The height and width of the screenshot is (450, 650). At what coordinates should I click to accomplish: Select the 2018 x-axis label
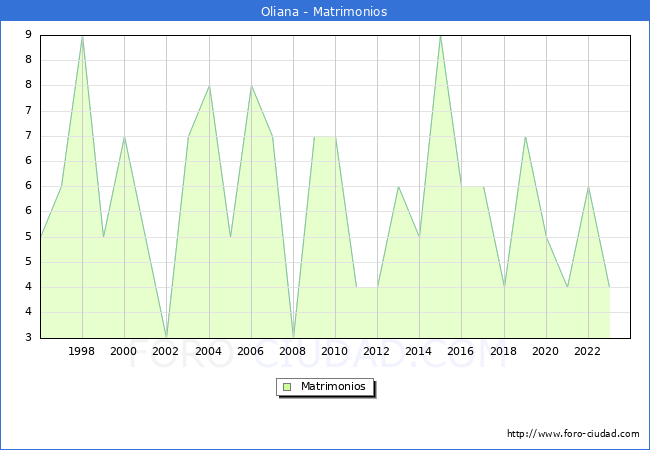pos(503,351)
